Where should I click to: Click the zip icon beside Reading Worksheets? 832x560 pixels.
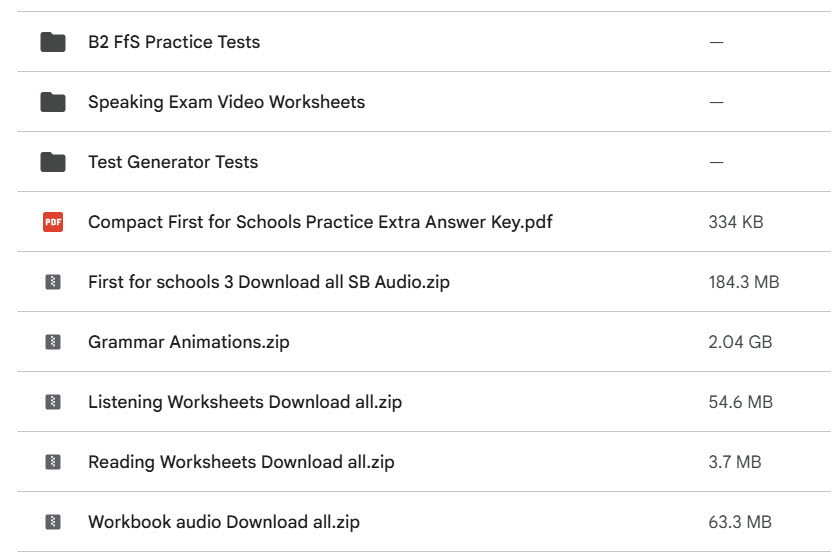[53, 462]
